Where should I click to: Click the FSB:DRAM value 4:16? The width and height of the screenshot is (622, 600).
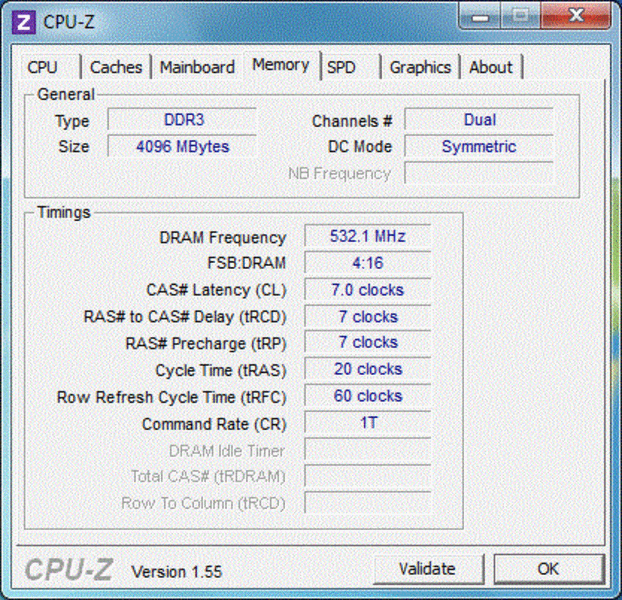[x=368, y=263]
